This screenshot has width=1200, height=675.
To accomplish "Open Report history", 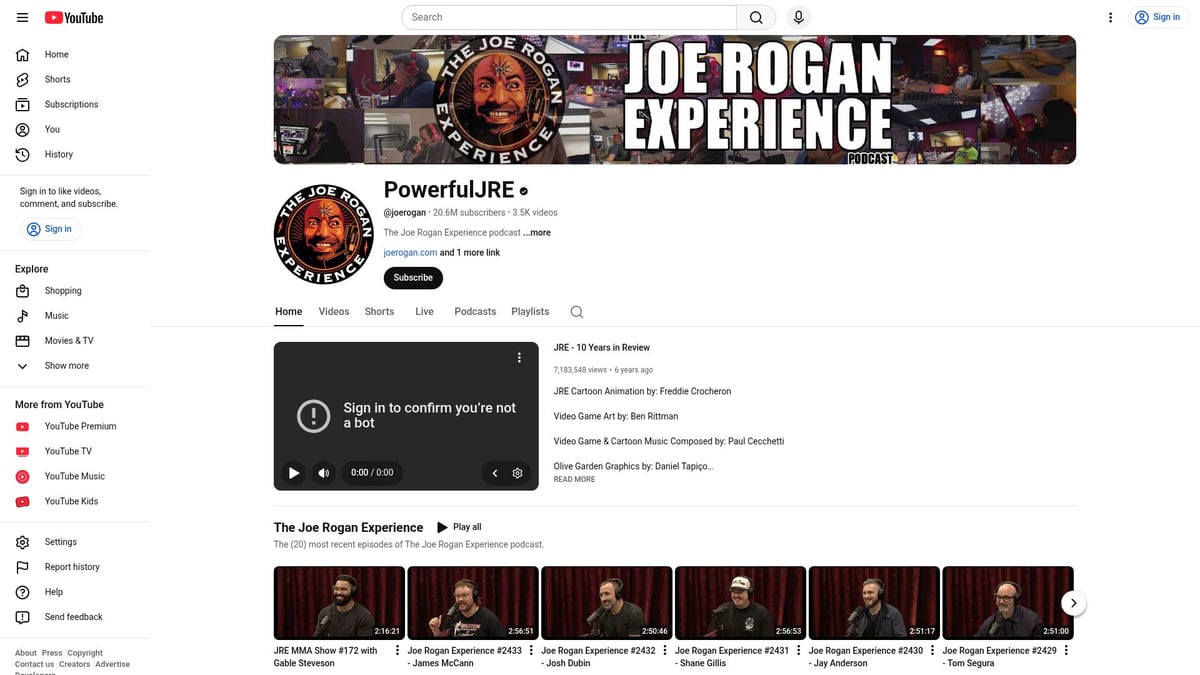I will 75,567.
